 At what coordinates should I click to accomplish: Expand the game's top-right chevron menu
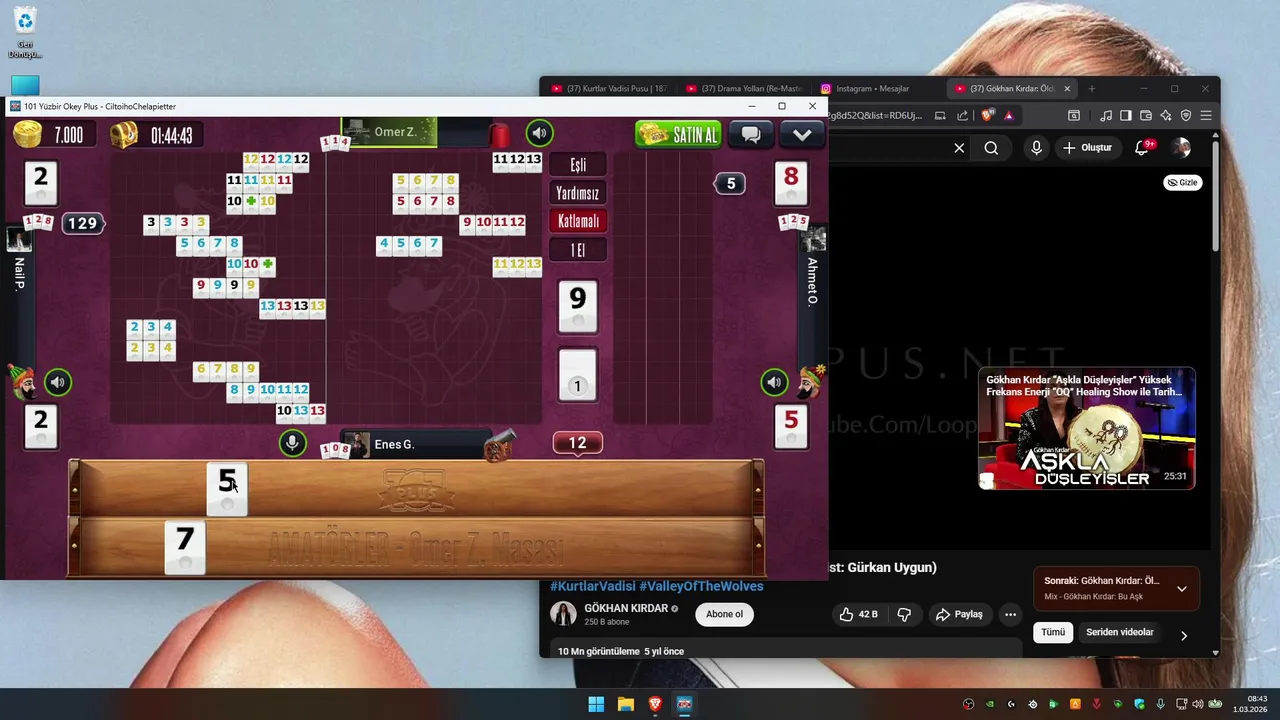[802, 134]
